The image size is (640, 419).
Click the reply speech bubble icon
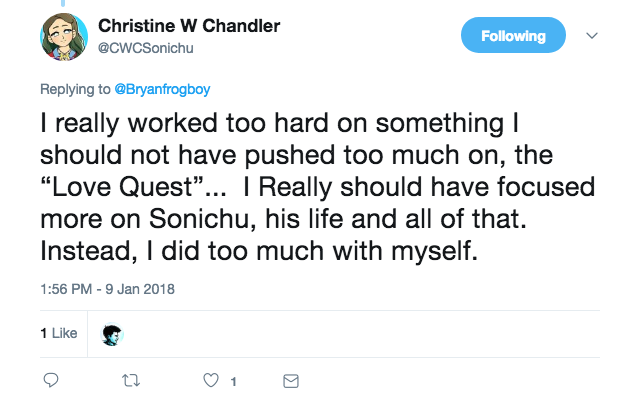51,380
